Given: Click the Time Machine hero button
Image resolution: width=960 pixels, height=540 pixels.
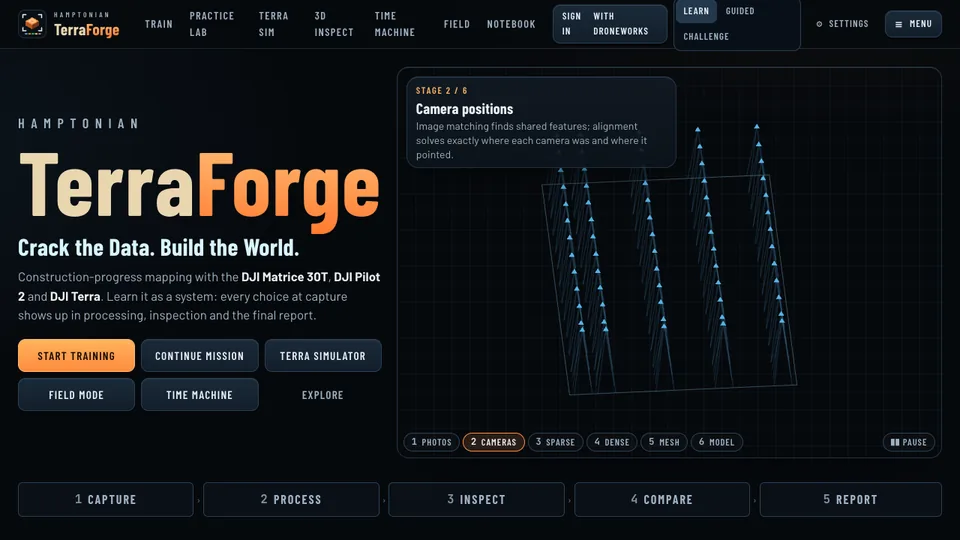Looking at the screenshot, I should (200, 395).
